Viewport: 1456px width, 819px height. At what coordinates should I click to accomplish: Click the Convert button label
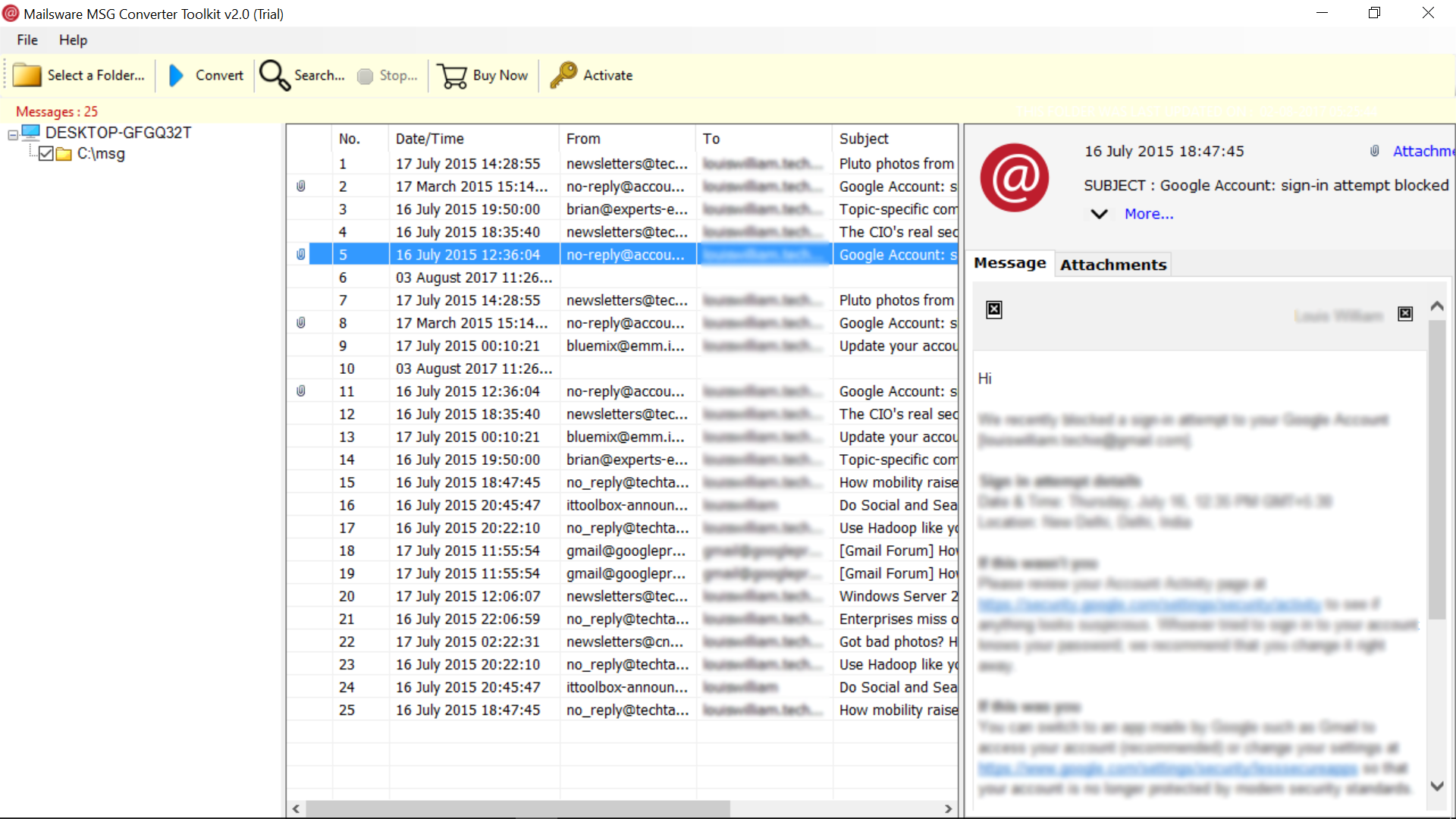[x=219, y=75]
